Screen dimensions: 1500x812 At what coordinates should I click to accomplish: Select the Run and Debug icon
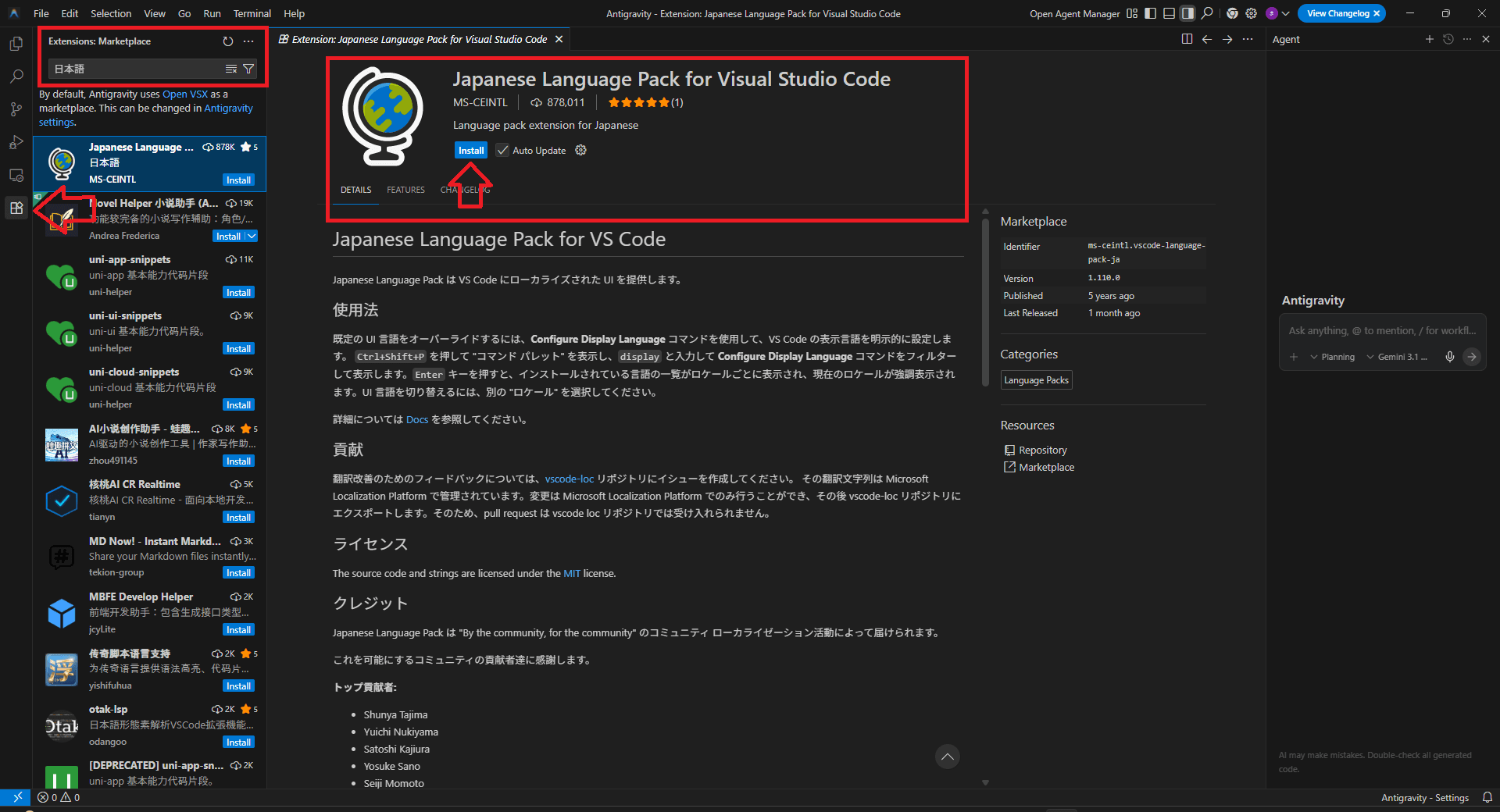16,142
